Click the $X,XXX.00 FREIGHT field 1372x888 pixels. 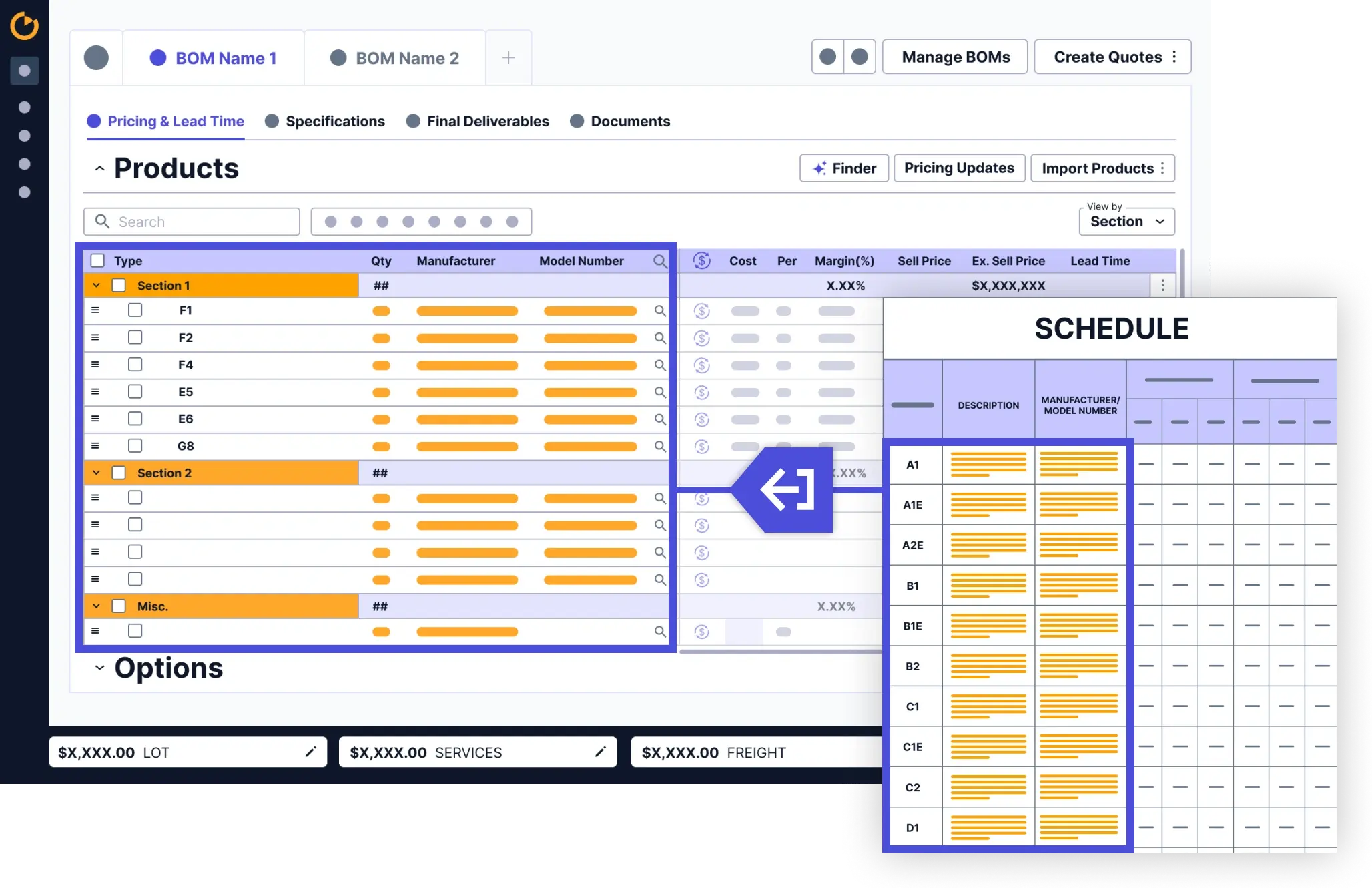tap(757, 752)
